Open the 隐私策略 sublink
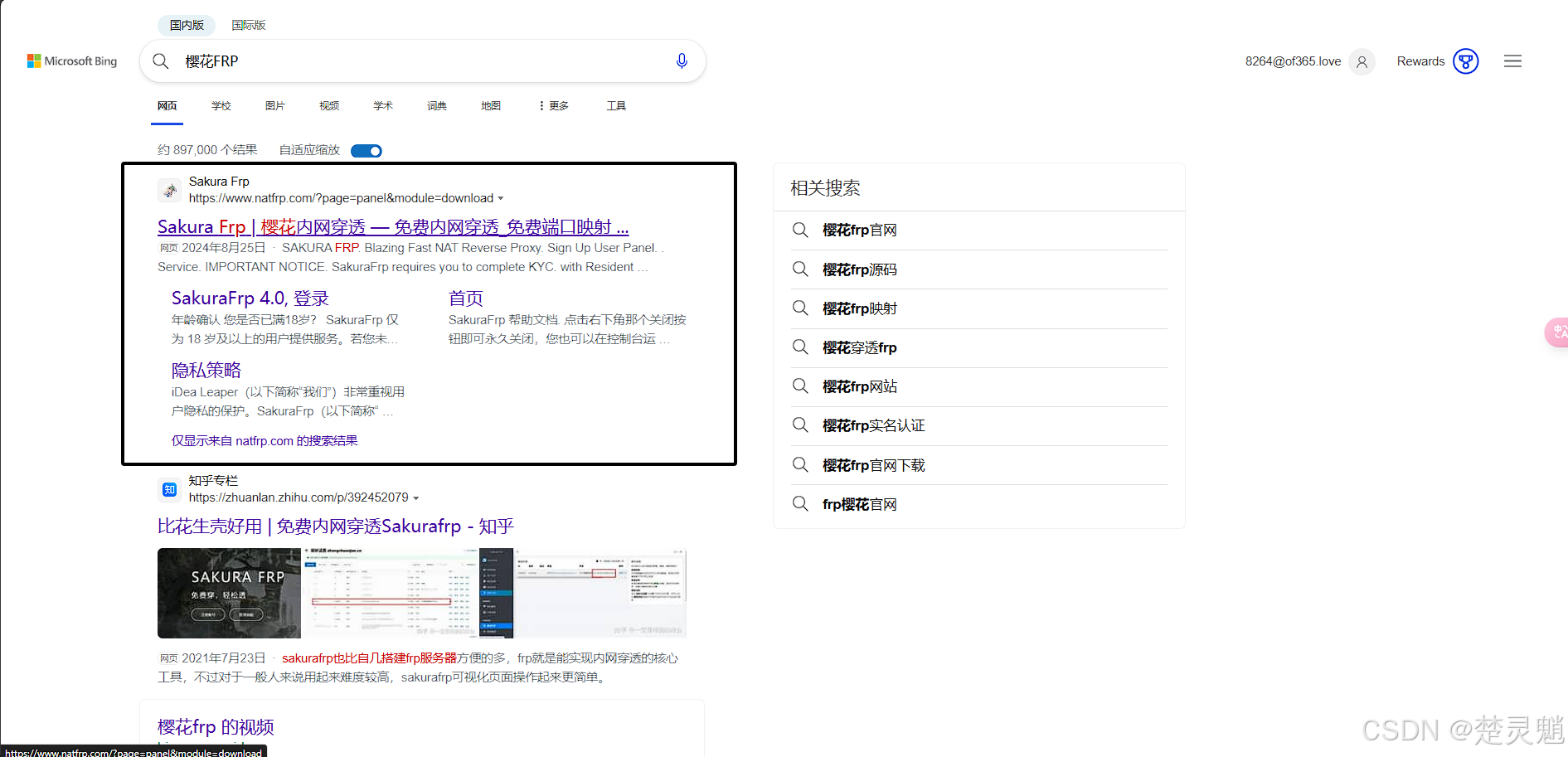The width and height of the screenshot is (1568, 757). [x=206, y=371]
